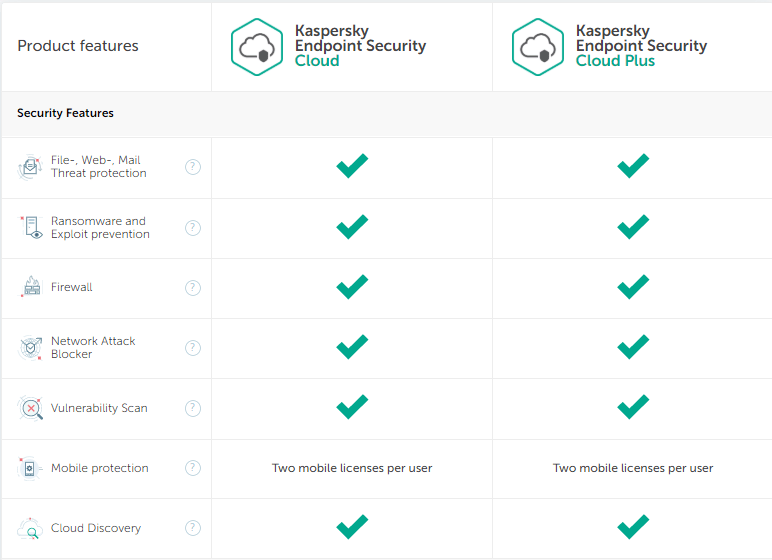The image size is (772, 560).
Task: Click the Kaspersky Endpoint Security Cloud title
Action: click(x=360, y=45)
